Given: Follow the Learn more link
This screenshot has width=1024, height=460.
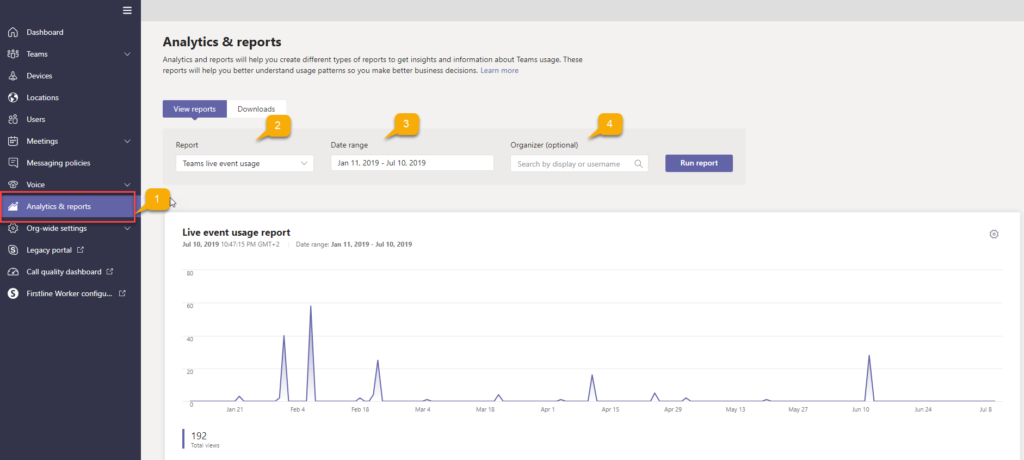Looking at the screenshot, I should (x=500, y=71).
